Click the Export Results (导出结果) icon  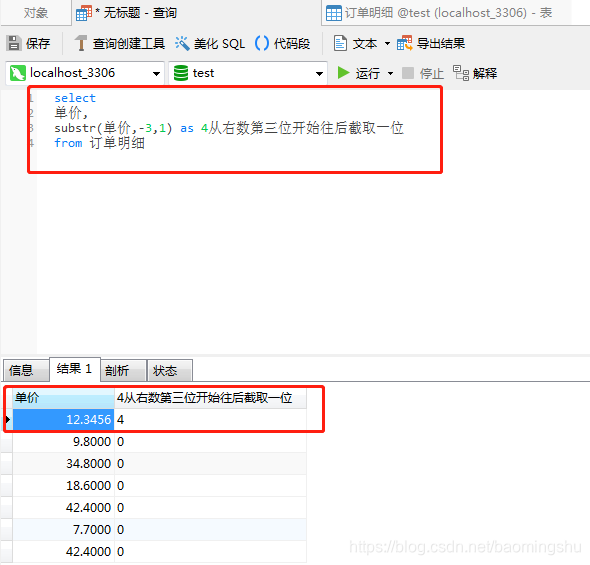pos(404,43)
